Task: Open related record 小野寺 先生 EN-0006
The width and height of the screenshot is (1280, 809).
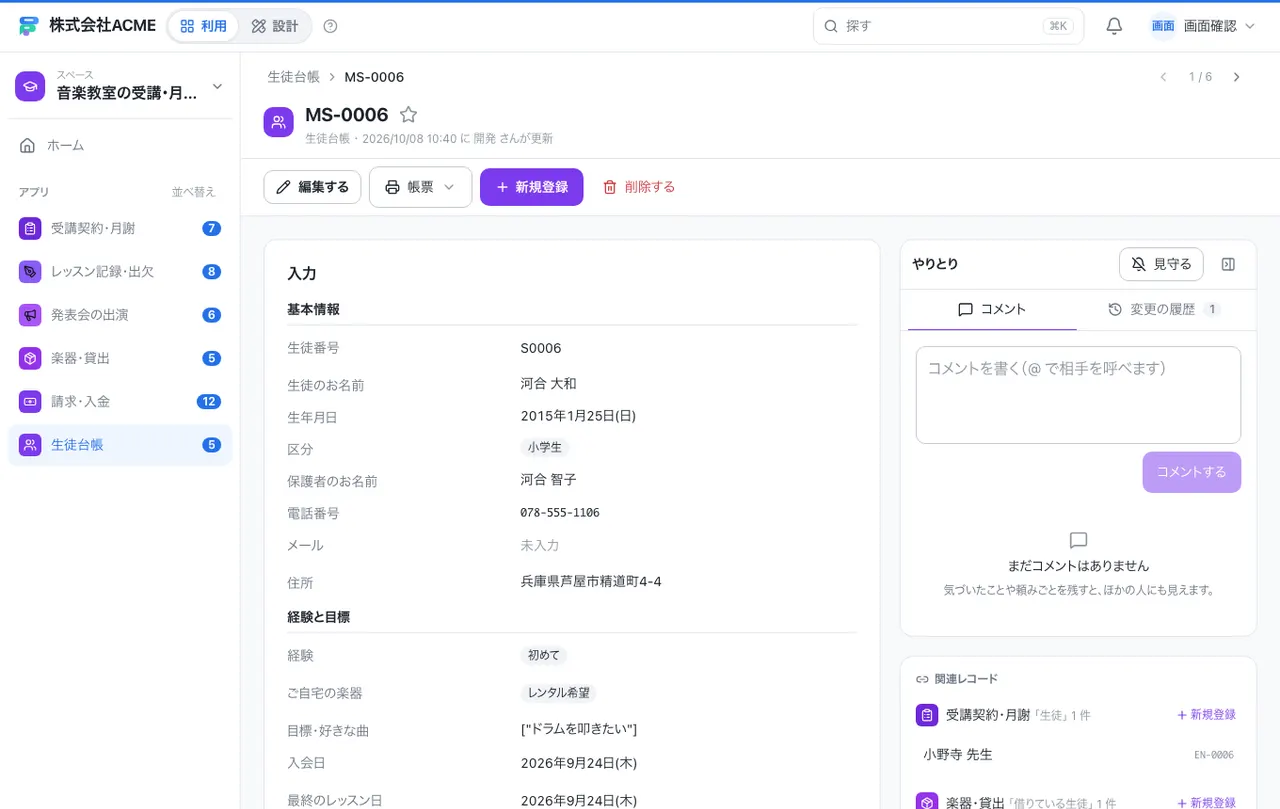Action: point(1078,754)
